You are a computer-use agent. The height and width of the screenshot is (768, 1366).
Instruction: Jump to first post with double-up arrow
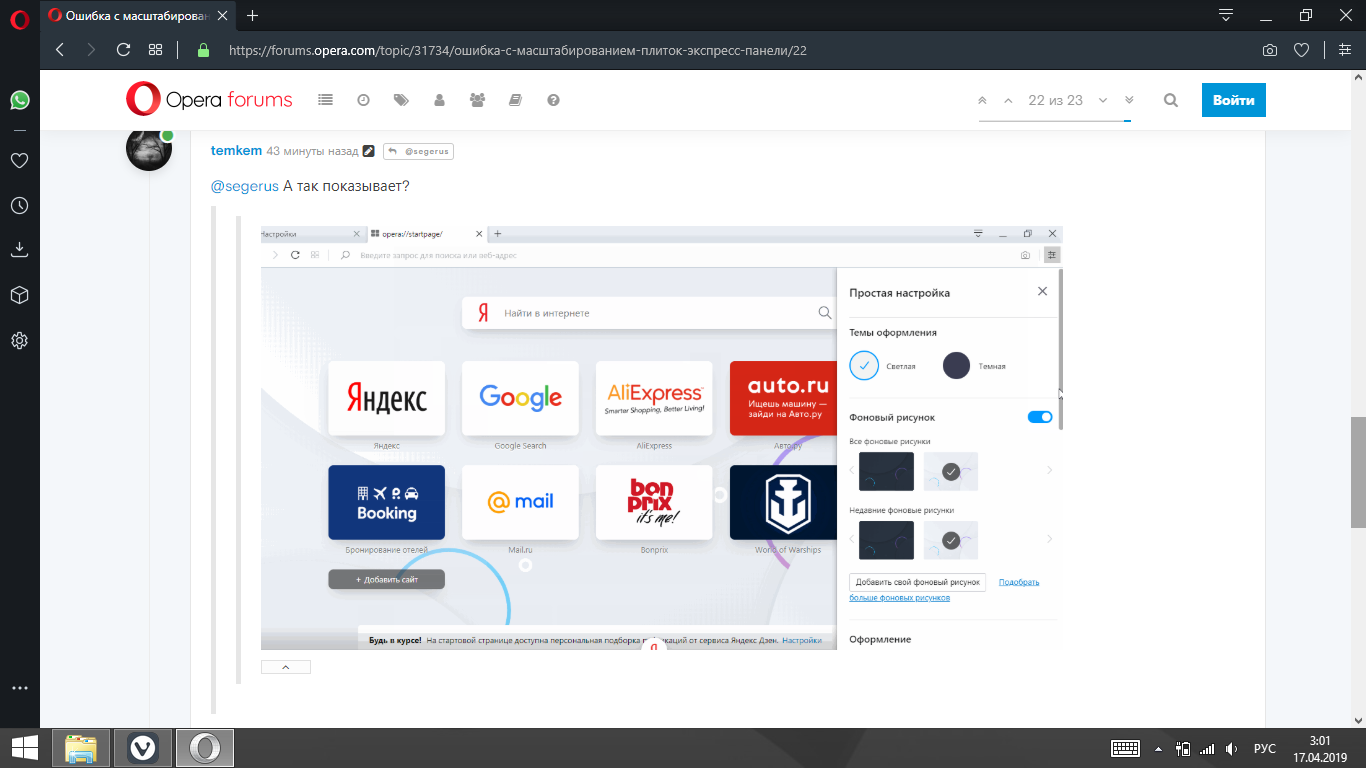pos(982,100)
